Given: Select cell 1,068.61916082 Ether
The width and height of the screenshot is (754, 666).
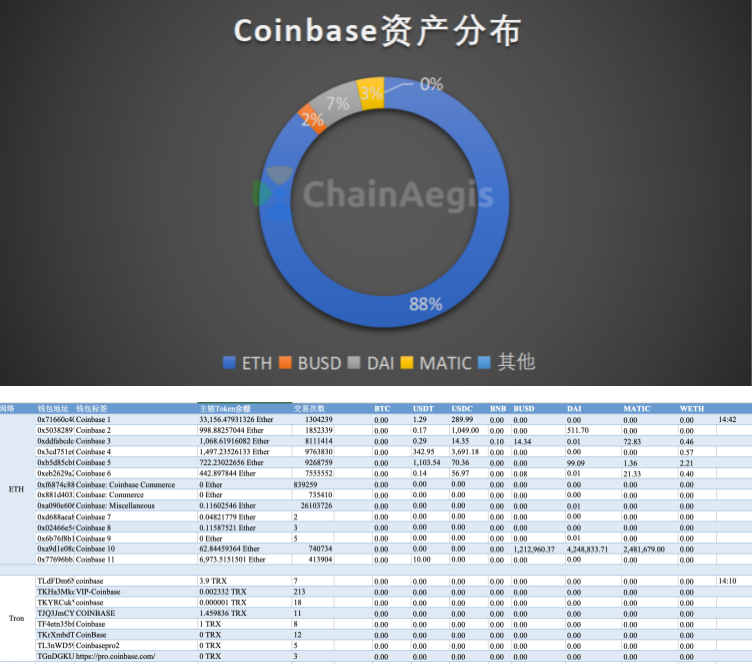Looking at the screenshot, I should point(245,441).
